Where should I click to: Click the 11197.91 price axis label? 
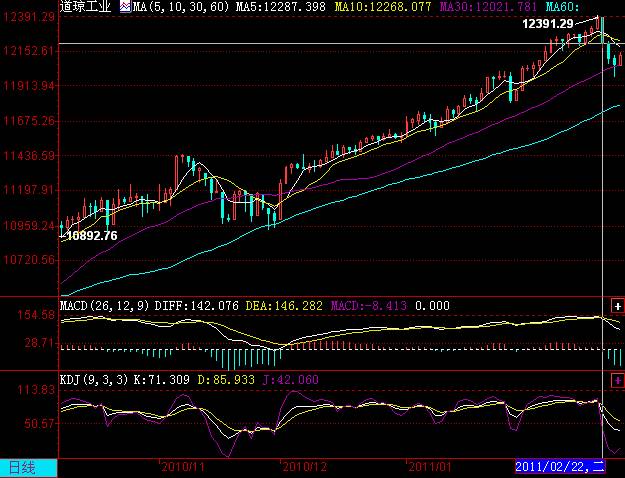coord(29,190)
